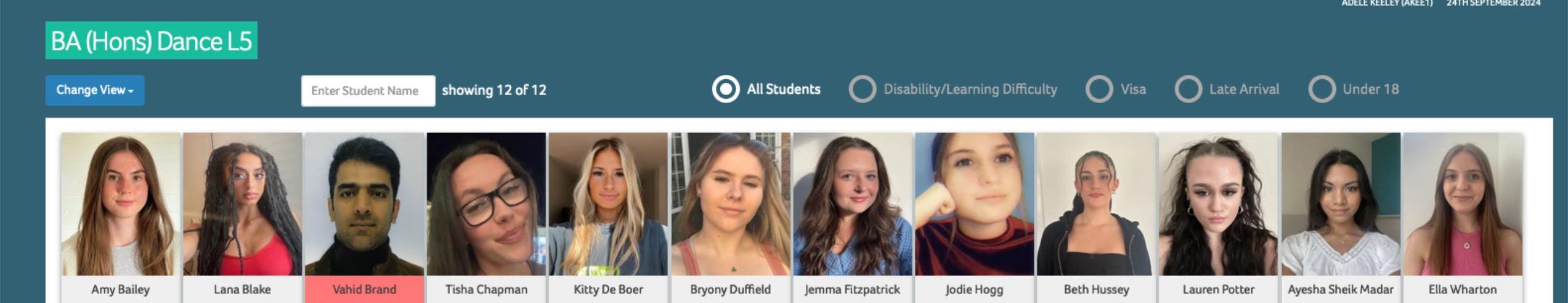Open Bryony Duffield's student photo
The image size is (1568, 303).
(731, 204)
